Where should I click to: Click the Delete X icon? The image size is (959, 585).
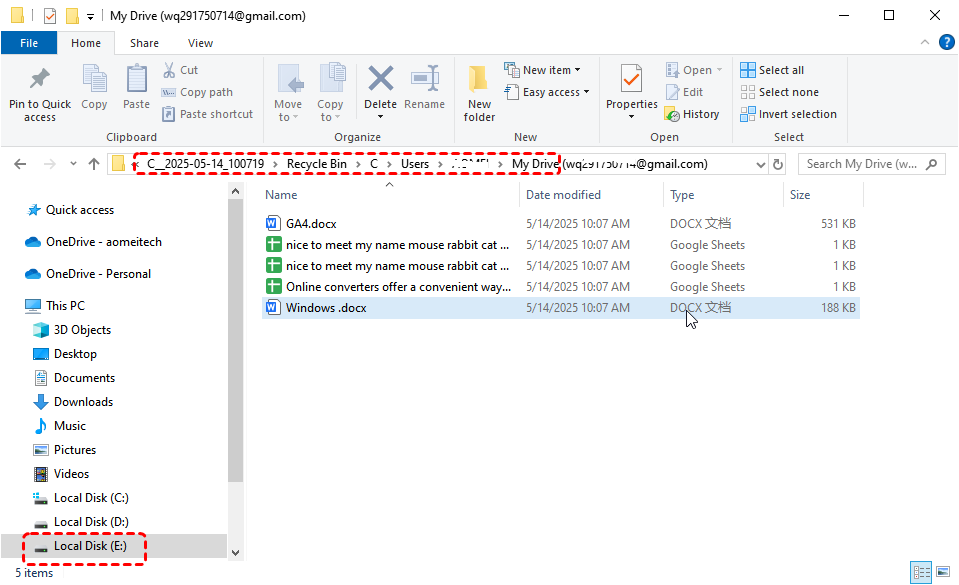380,78
